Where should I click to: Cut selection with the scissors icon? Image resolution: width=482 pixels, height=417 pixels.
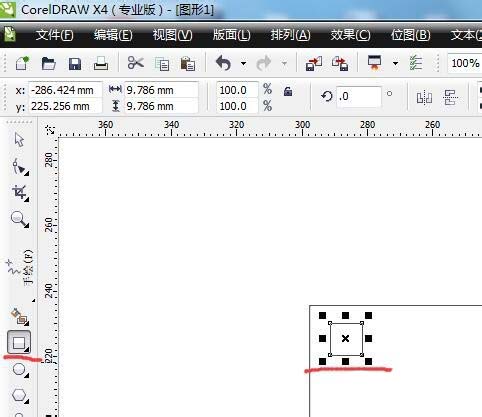pyautogui.click(x=136, y=63)
